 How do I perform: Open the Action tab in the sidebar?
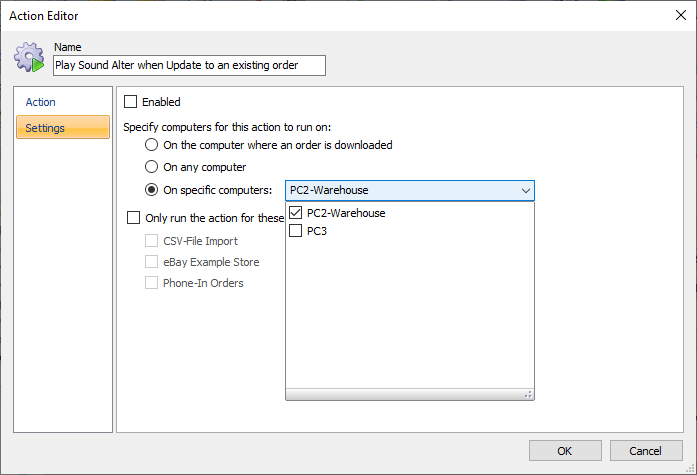[x=40, y=102]
